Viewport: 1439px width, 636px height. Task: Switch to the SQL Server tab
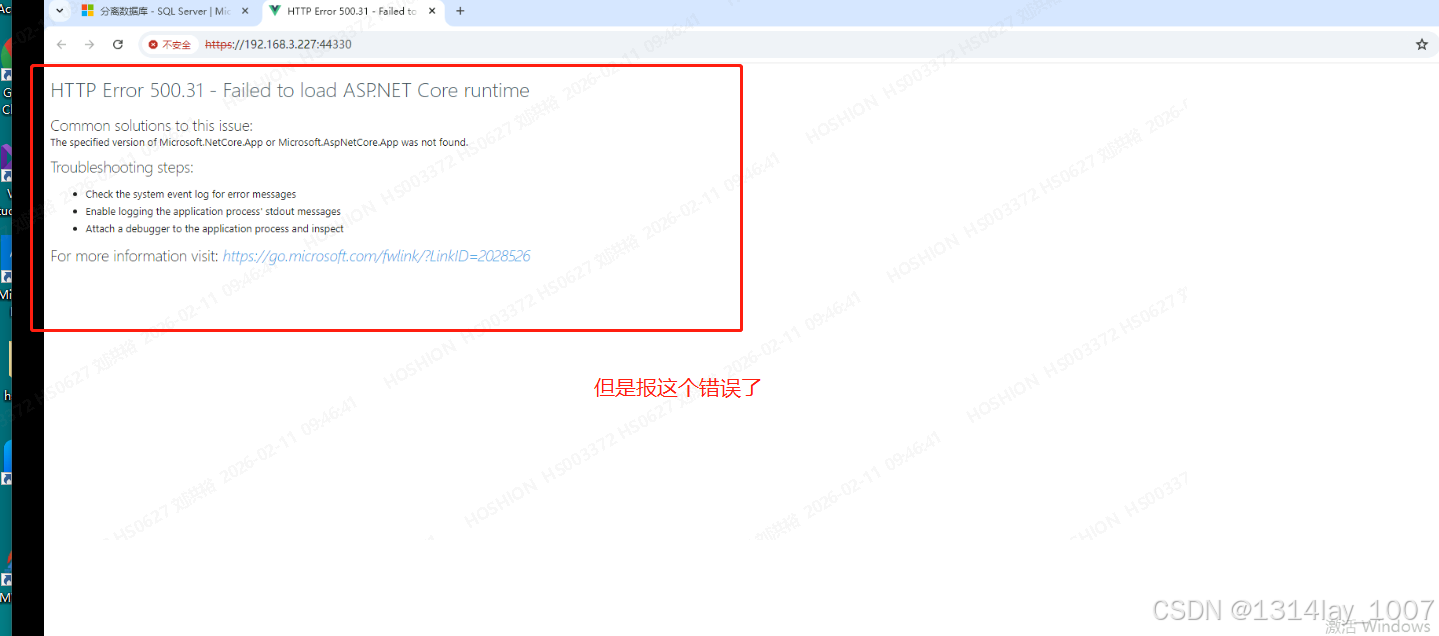pos(166,11)
